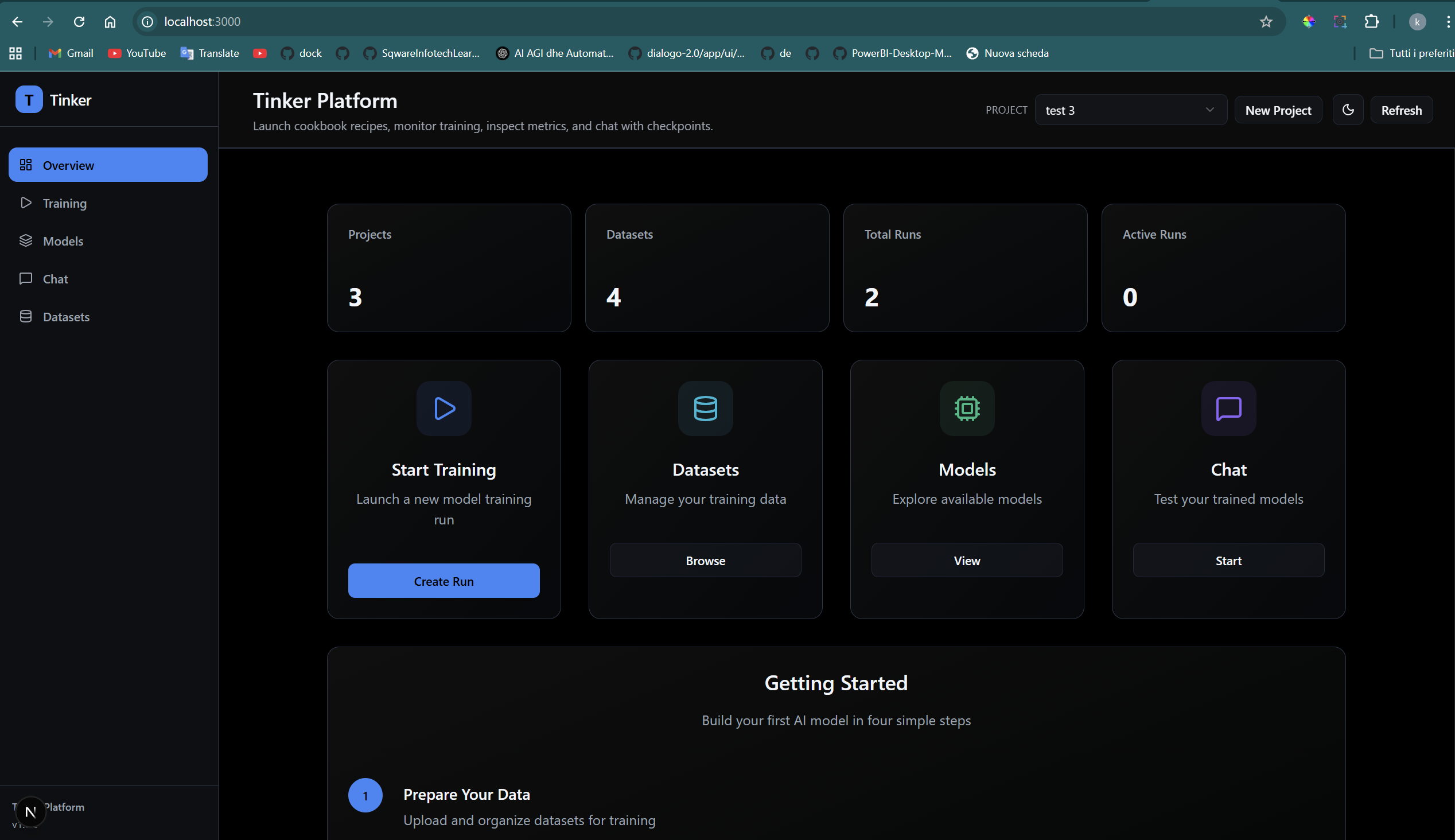Screen dimensions: 1455x840
Task: Click the Chat bubble icon on the Chat card
Action: point(1228,409)
